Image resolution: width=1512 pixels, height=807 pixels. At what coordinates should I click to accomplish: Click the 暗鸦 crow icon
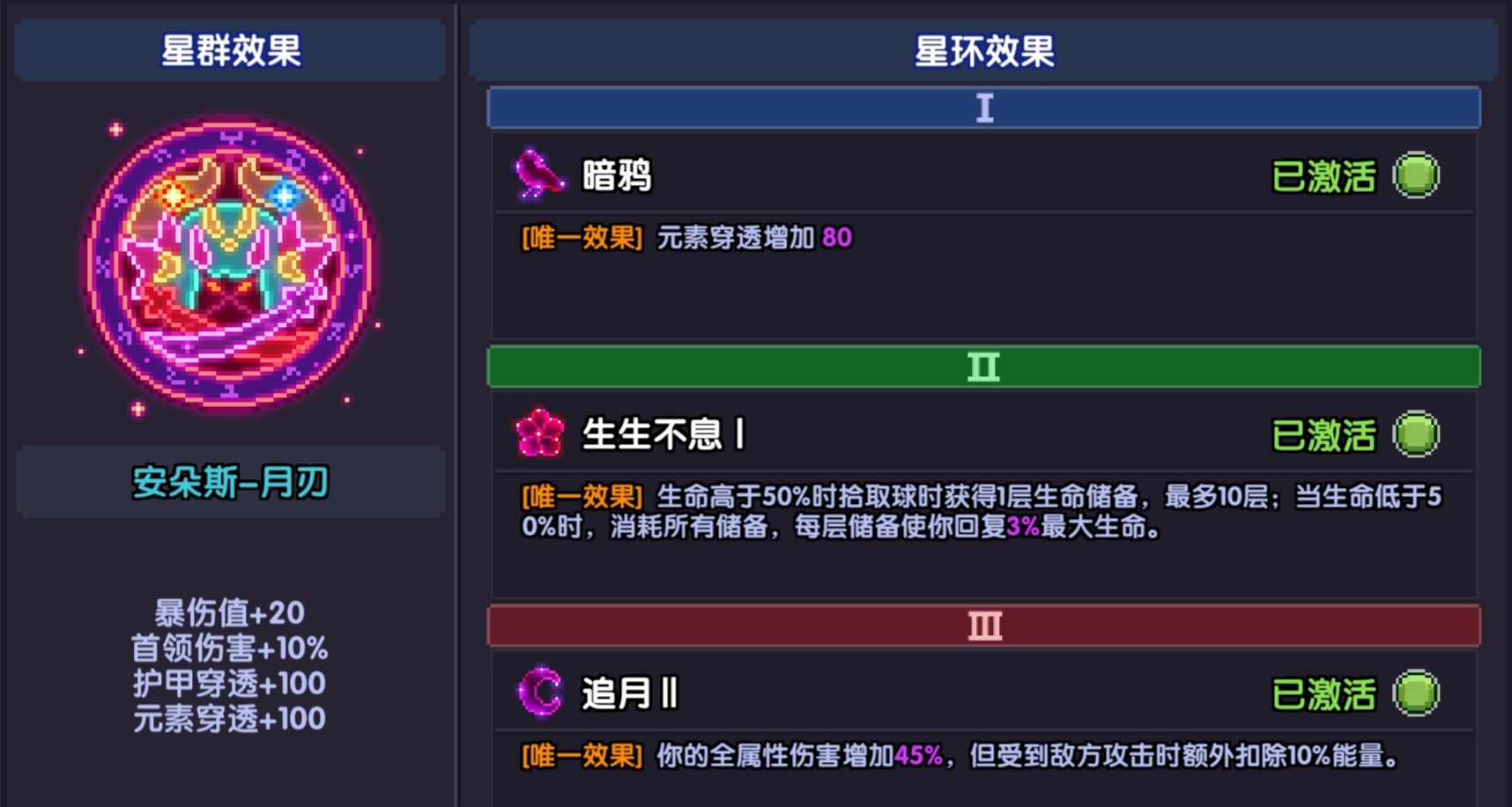coord(538,174)
